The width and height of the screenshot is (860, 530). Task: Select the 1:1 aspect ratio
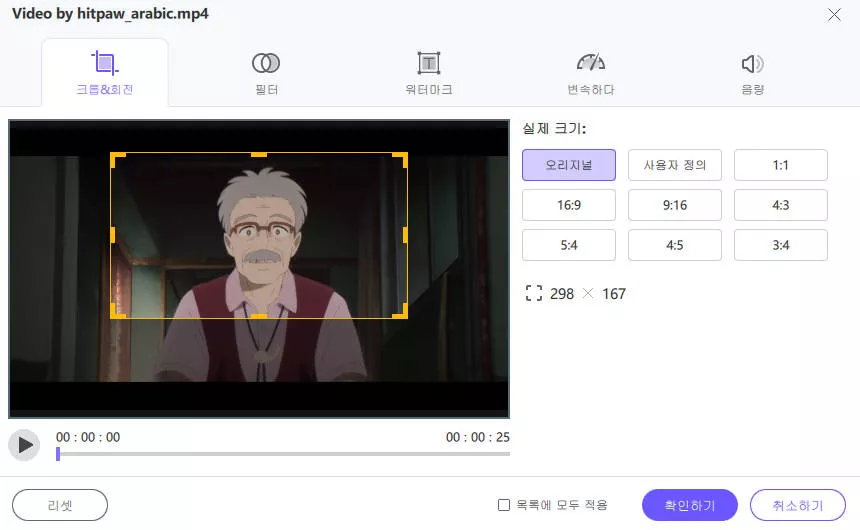780,165
